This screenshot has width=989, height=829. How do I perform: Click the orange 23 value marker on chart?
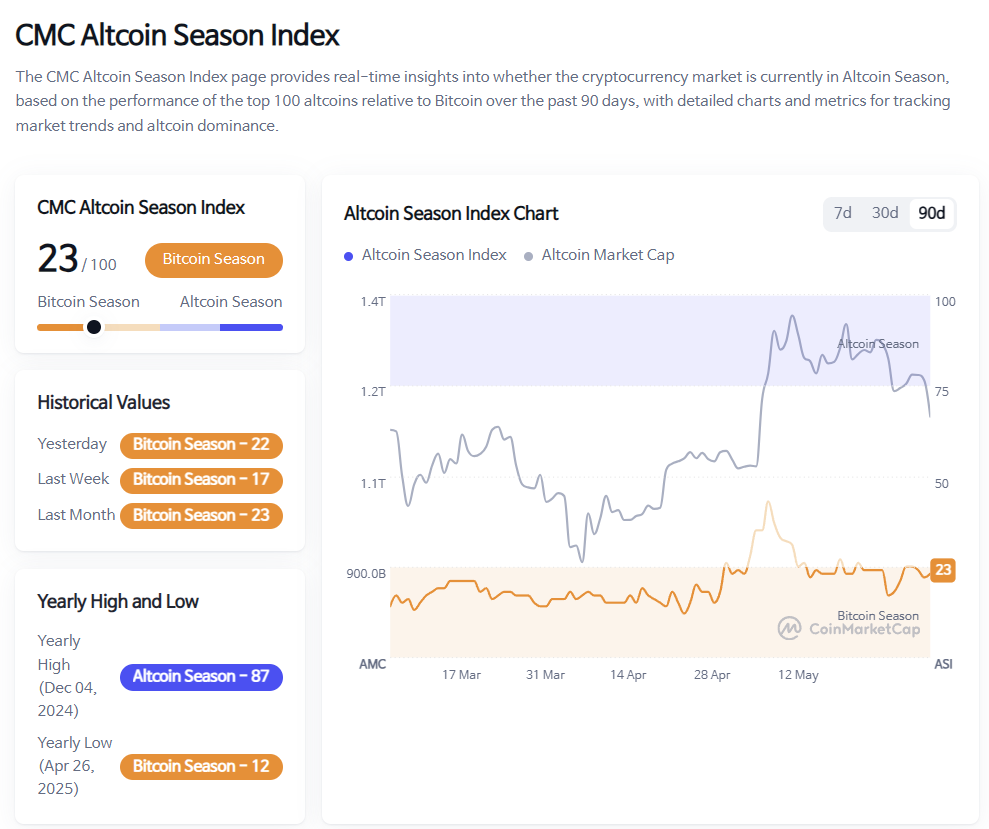pyautogui.click(x=942, y=570)
